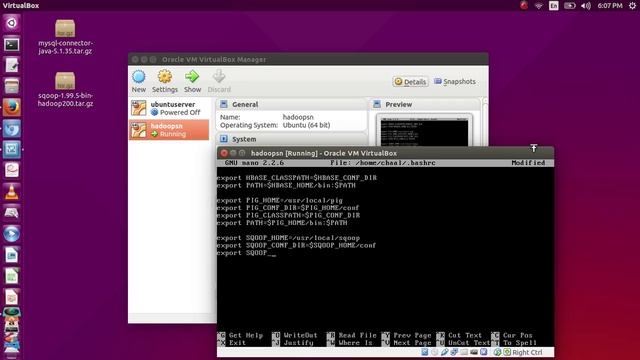Click the 6:07 PM clock
This screenshot has width=640, height=360.
[x=610, y=6]
